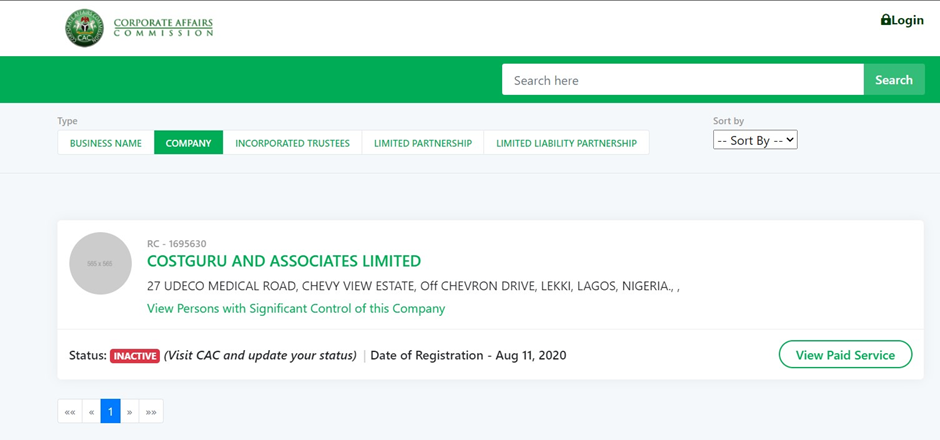Click the grey company placeholder avatar
The image size is (940, 440).
[100, 263]
